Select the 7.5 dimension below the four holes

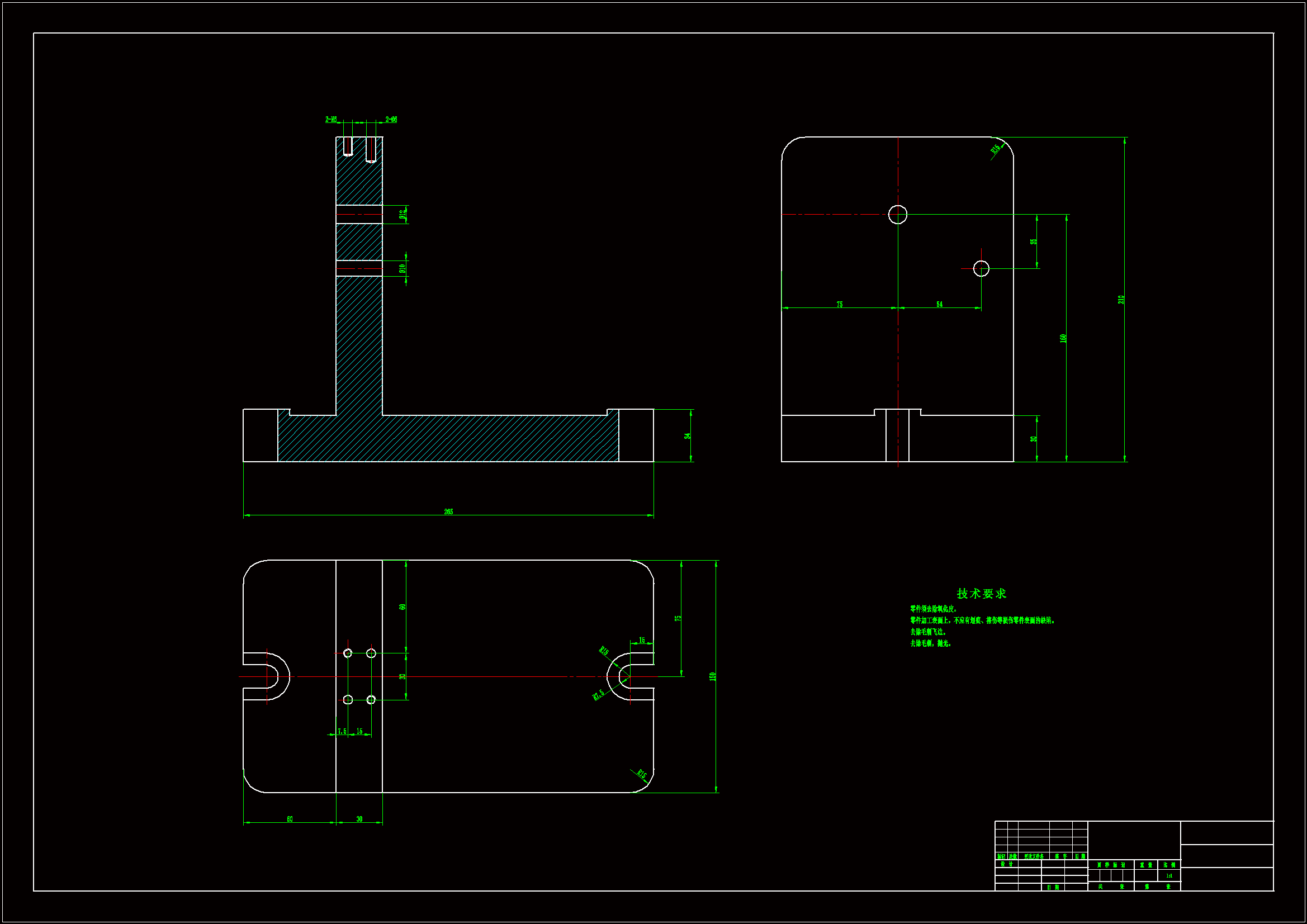click(x=342, y=731)
